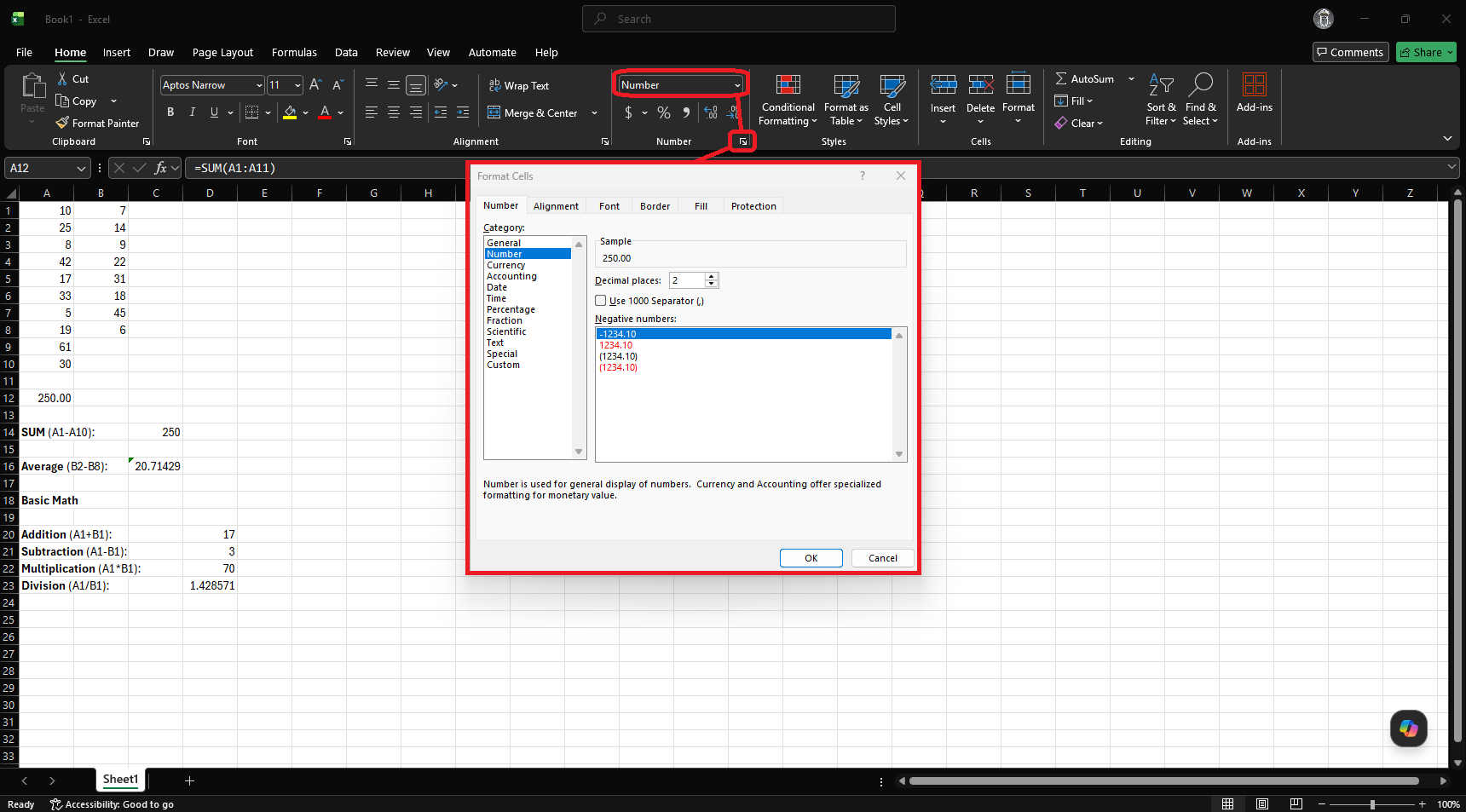Click the Copilot floating icon
Image resolution: width=1466 pixels, height=812 pixels.
click(x=1408, y=728)
